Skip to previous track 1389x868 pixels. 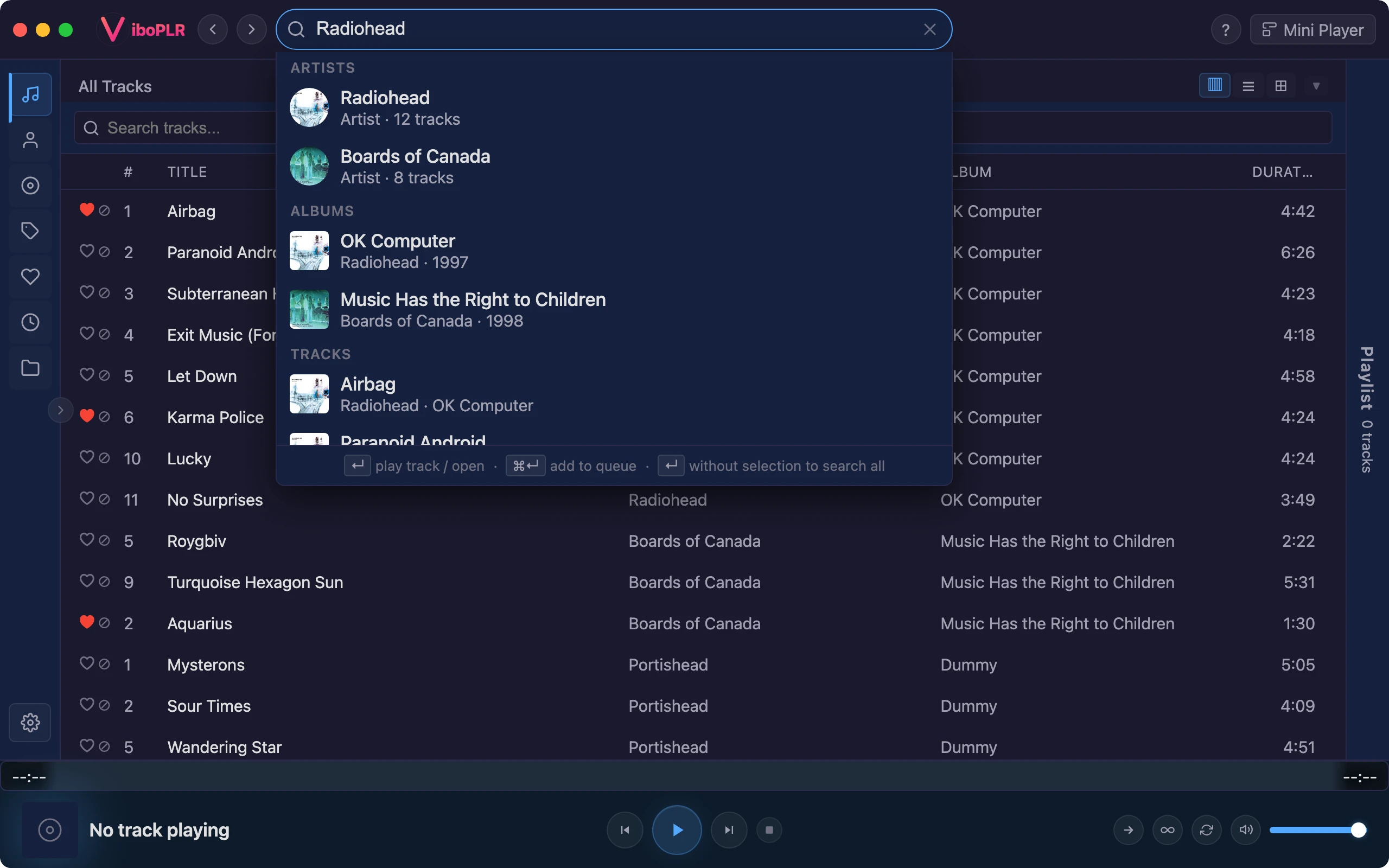[x=625, y=830]
